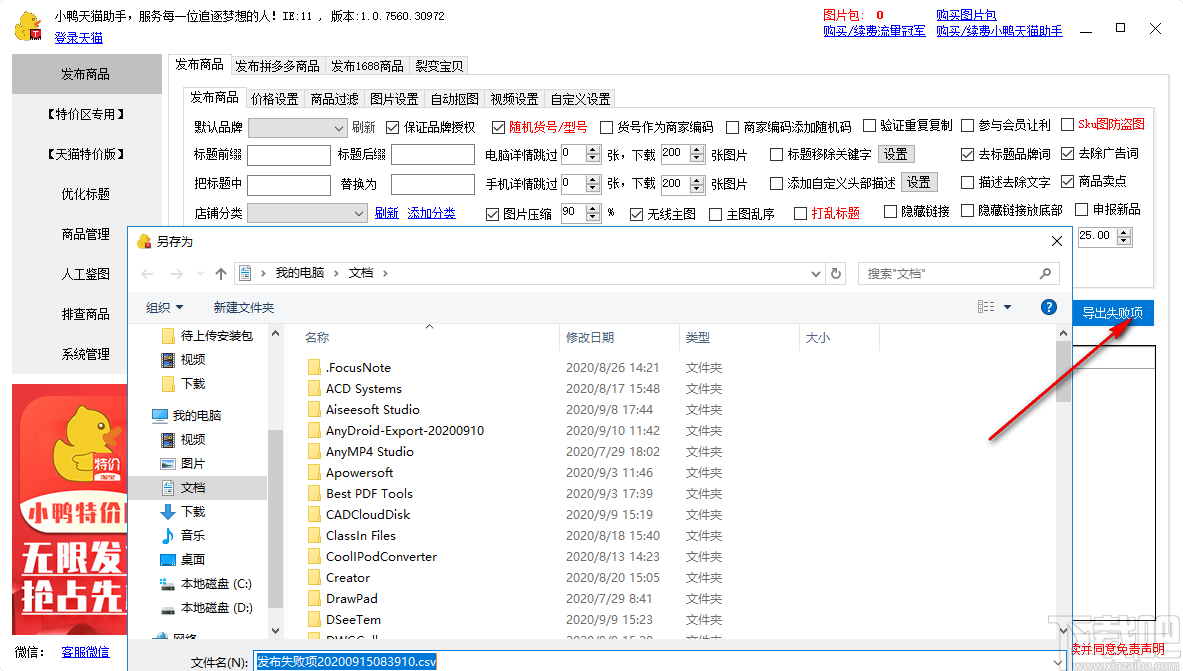Refresh the Save As folder view
The height and width of the screenshot is (671, 1183).
click(835, 273)
